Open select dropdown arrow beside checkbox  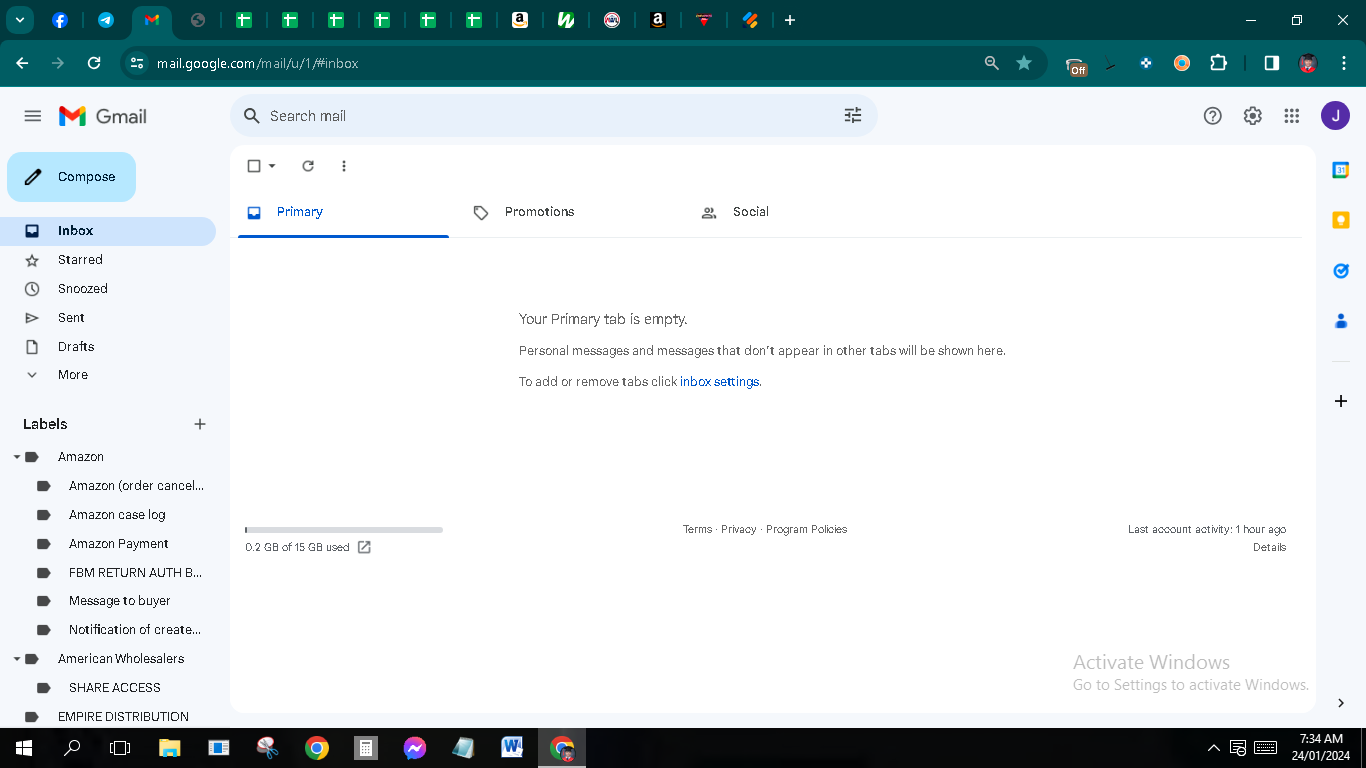[x=272, y=166]
